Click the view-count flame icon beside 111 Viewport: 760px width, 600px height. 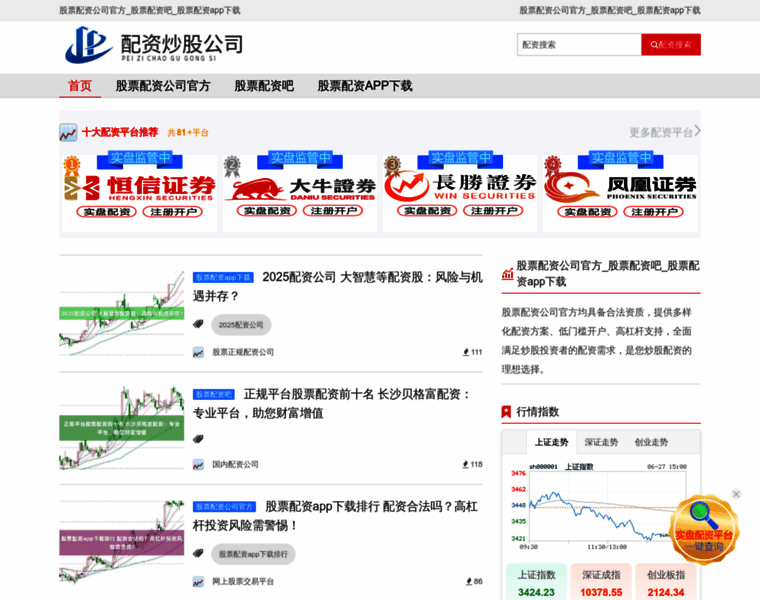click(466, 352)
